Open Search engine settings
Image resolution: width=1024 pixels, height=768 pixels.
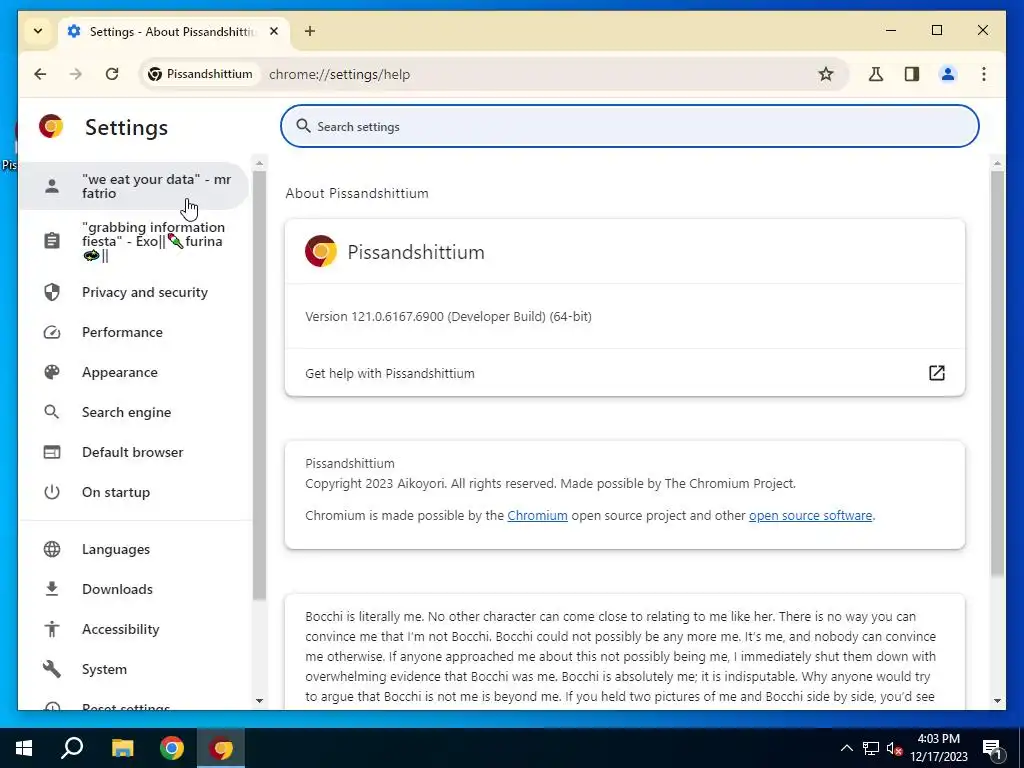pos(133,412)
